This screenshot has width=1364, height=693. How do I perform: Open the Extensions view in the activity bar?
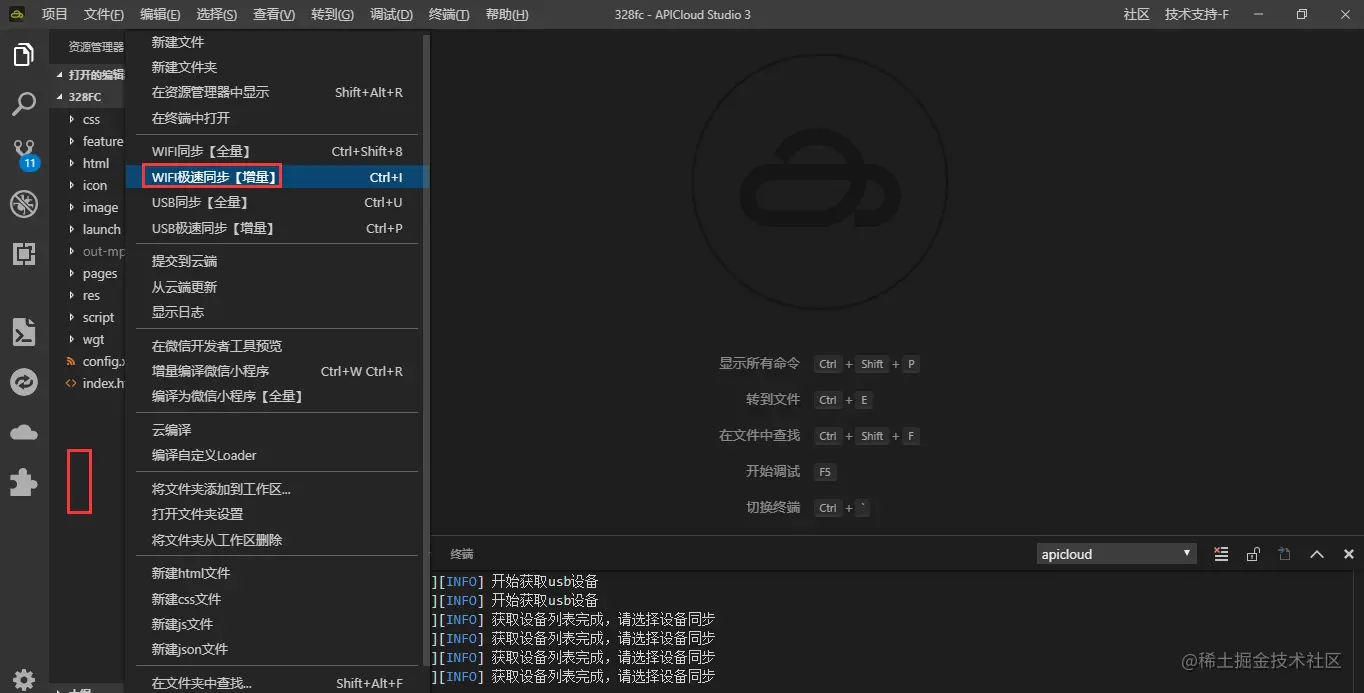(24, 253)
